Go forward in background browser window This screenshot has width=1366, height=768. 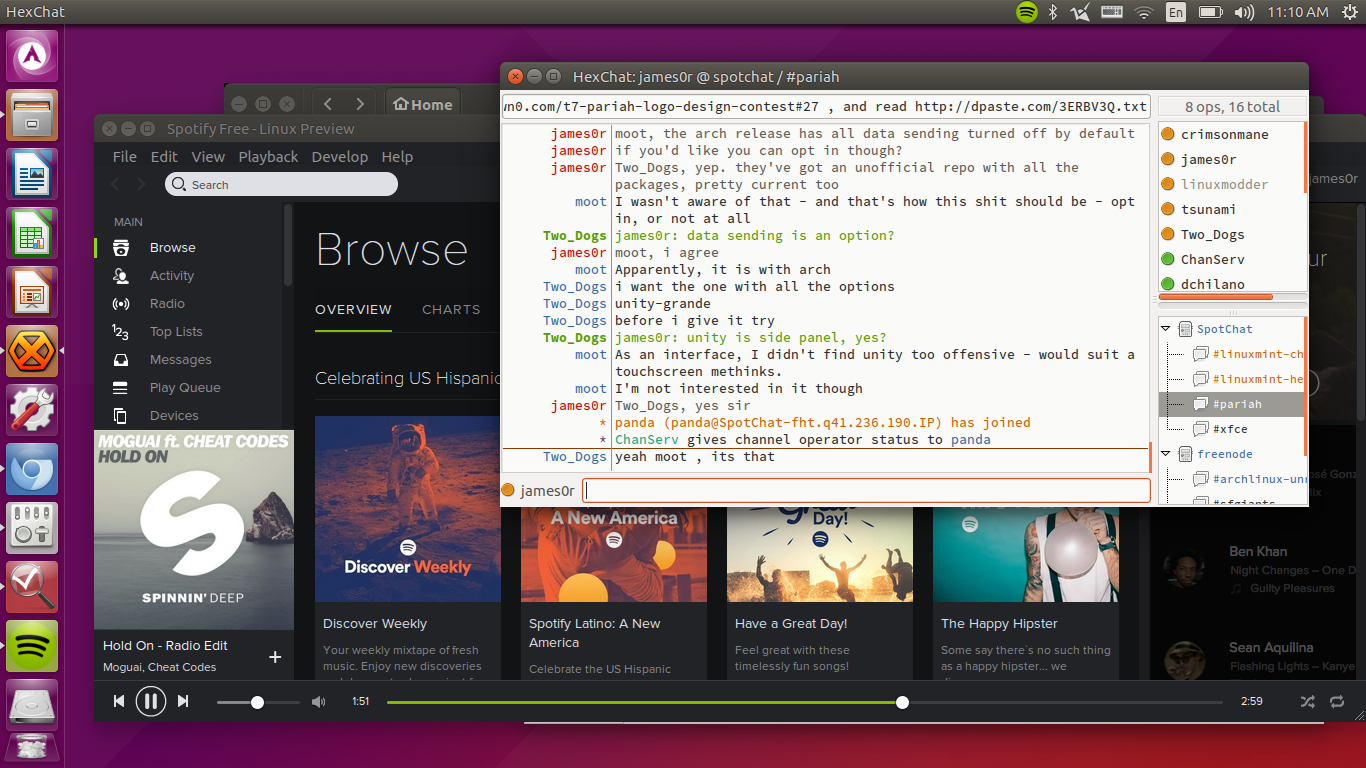[361, 104]
